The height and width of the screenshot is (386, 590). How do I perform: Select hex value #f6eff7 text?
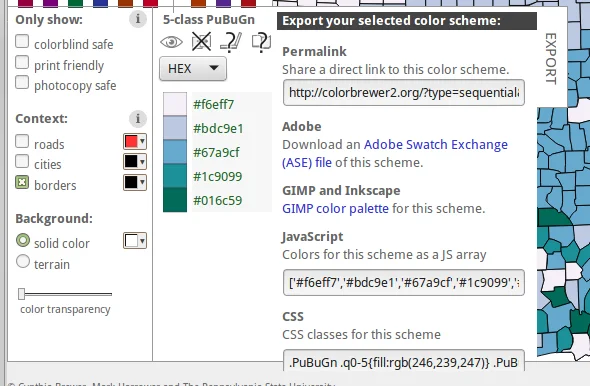point(213,104)
